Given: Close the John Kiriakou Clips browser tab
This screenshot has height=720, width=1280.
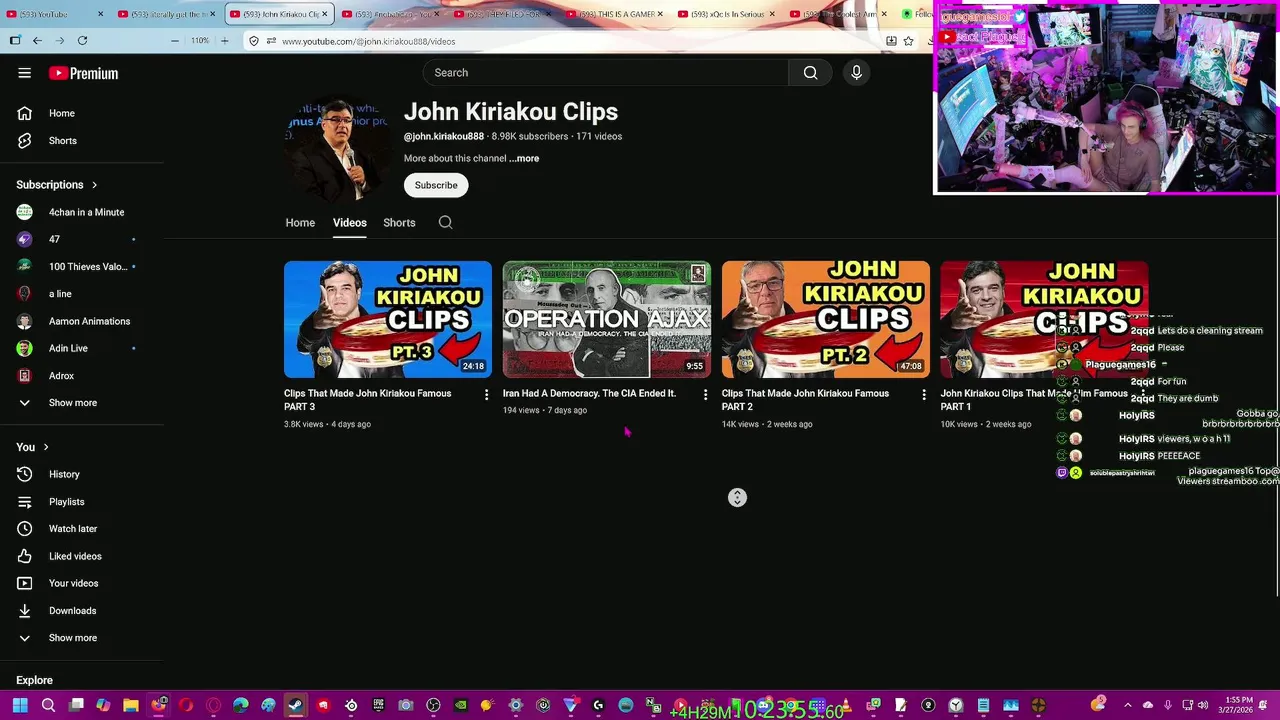Looking at the screenshot, I should (325, 14).
